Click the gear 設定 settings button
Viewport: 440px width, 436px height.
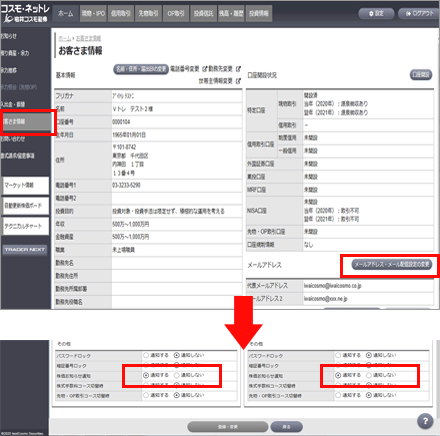(376, 14)
